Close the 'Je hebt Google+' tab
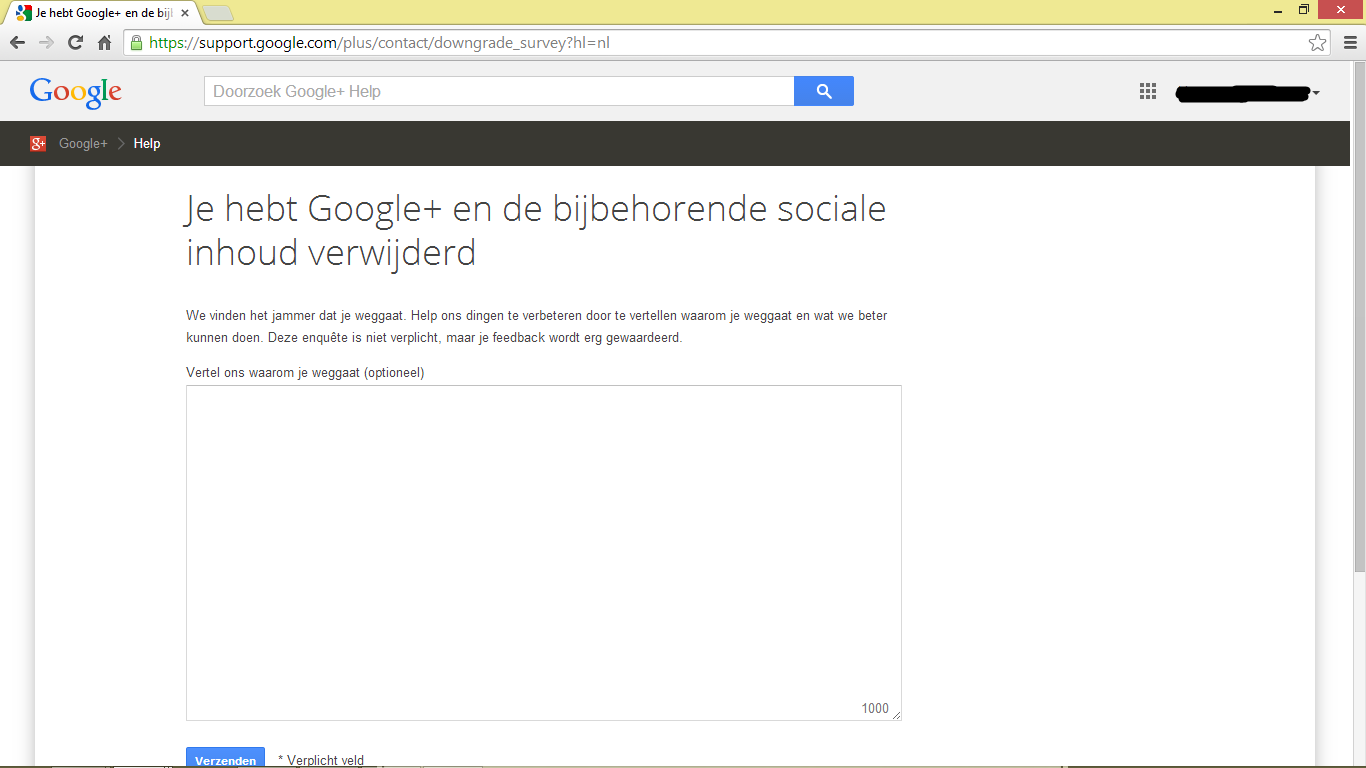 [x=184, y=13]
